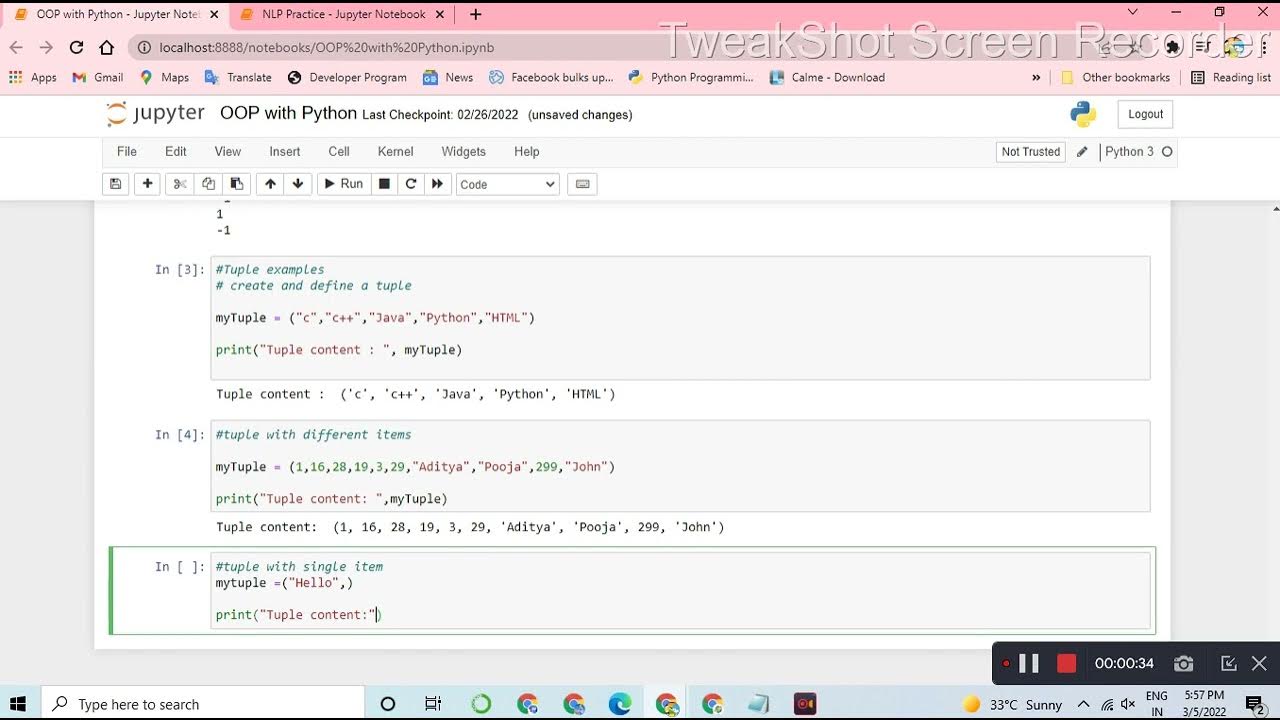
Task: Open the notification center icon
Action: point(1255,704)
